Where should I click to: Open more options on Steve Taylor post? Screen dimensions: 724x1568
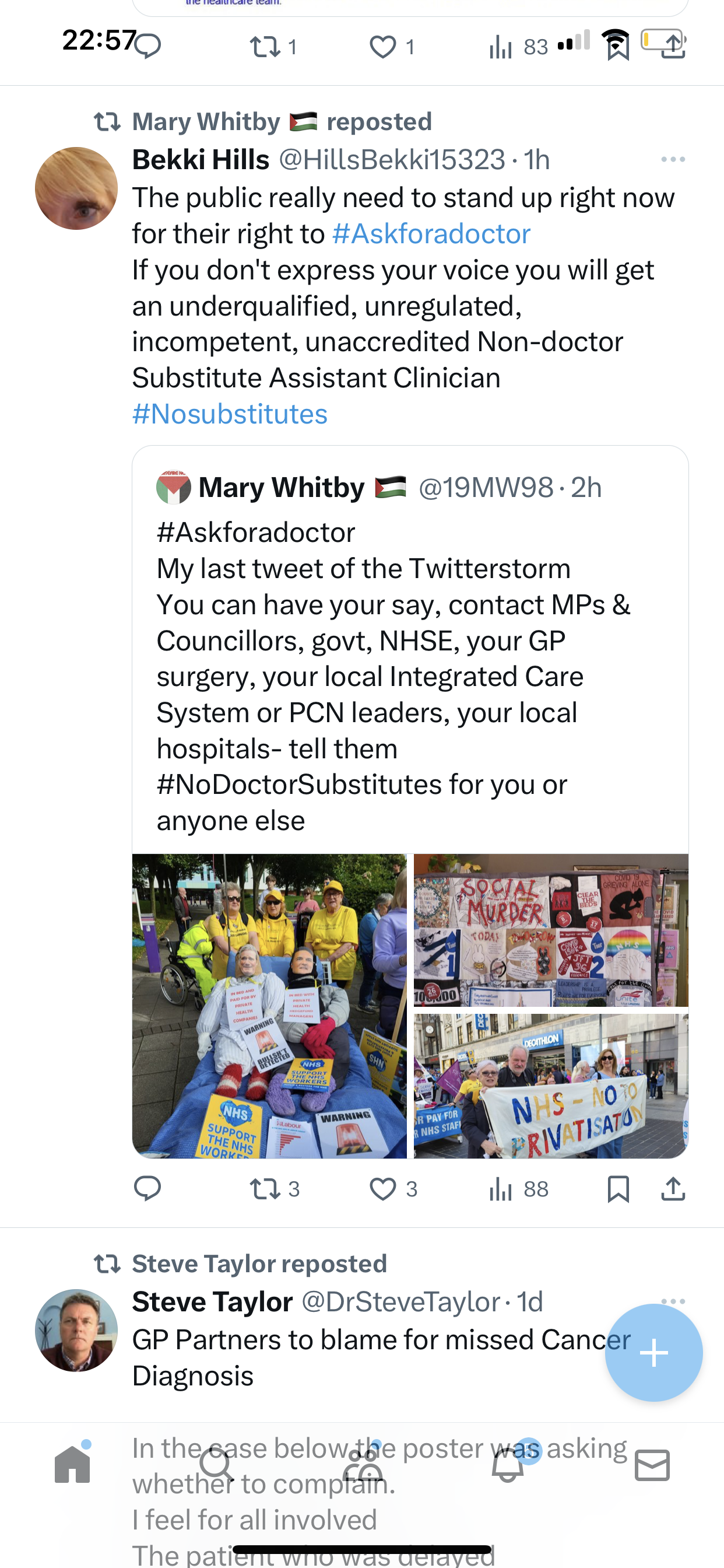click(x=673, y=1301)
